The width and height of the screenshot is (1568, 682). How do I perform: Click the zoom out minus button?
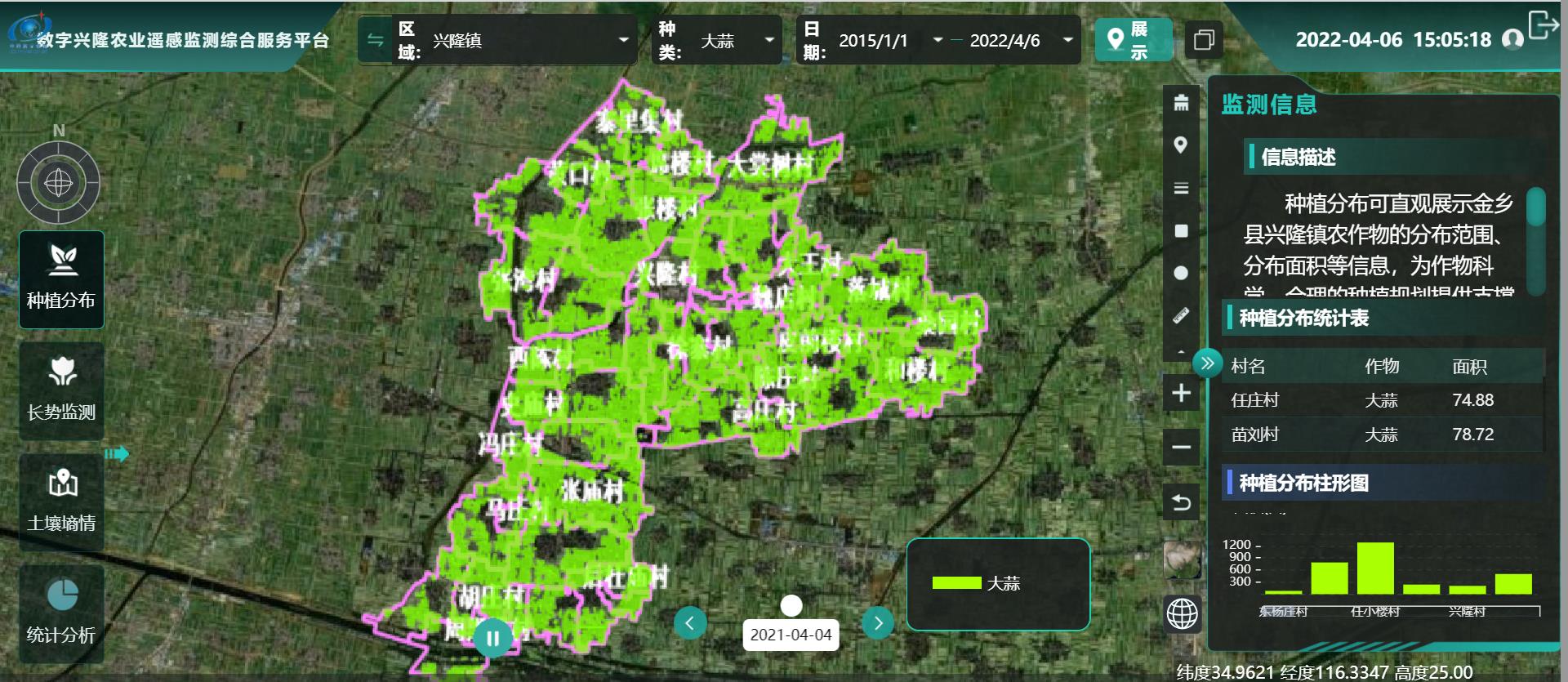(1181, 447)
